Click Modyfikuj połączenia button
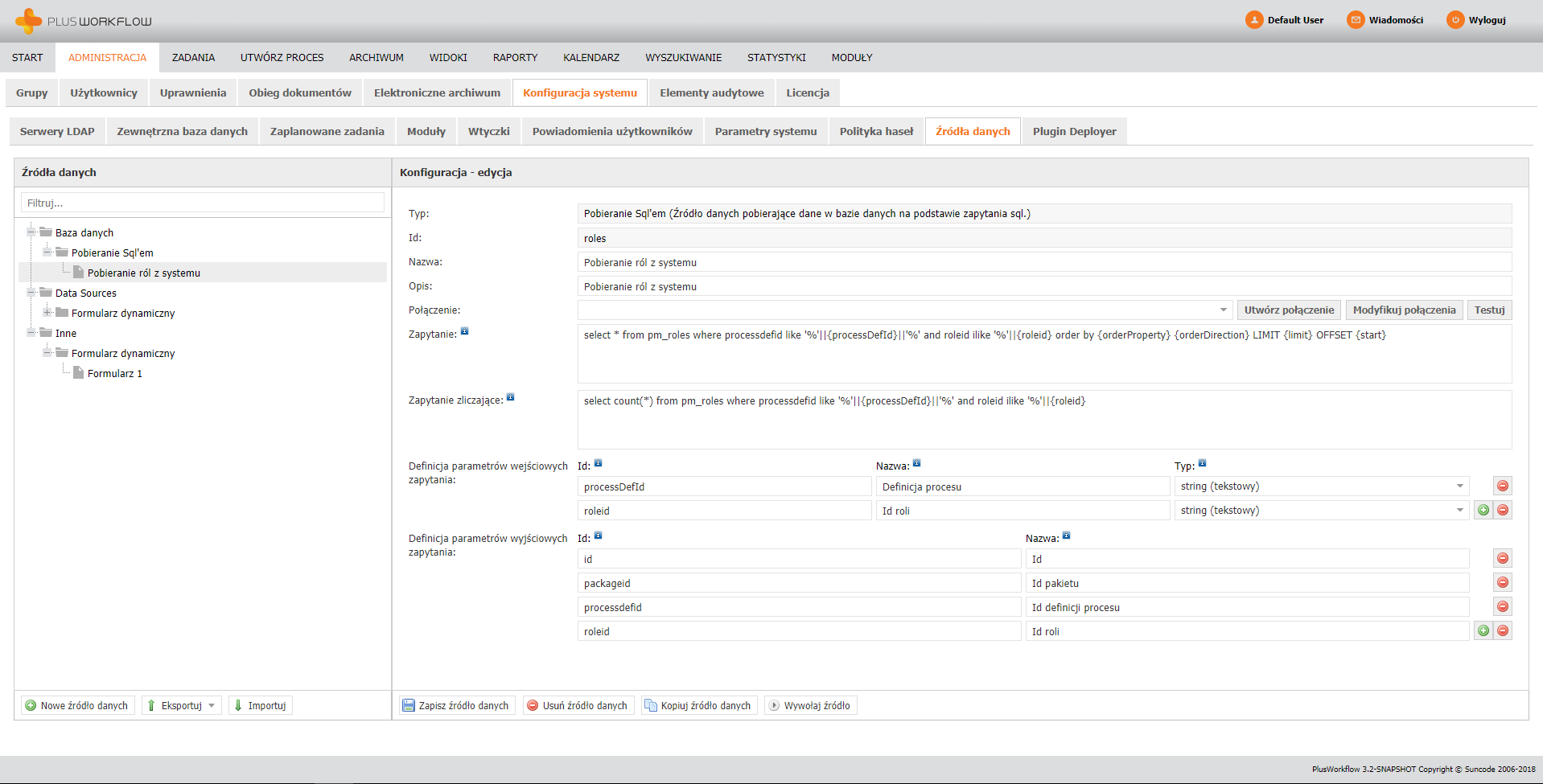 (1404, 310)
